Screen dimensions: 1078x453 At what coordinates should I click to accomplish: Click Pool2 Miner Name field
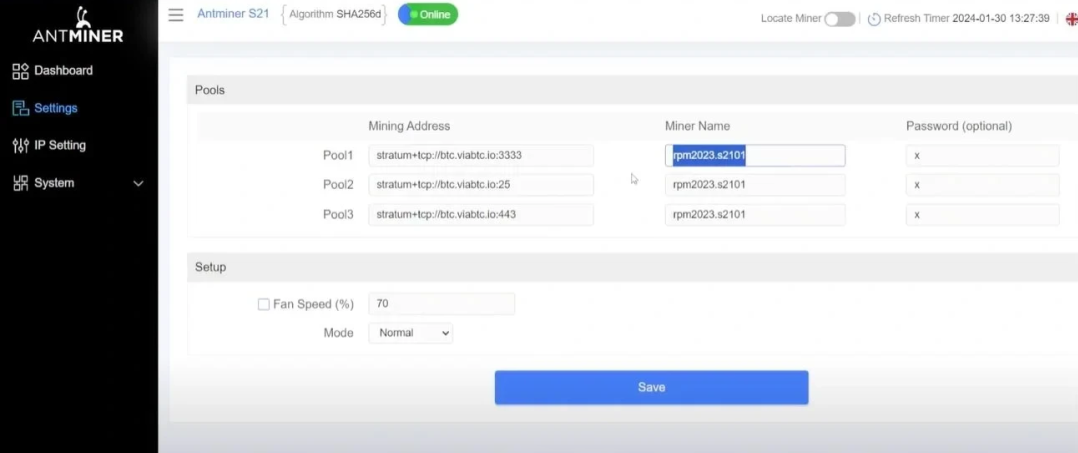tap(754, 185)
